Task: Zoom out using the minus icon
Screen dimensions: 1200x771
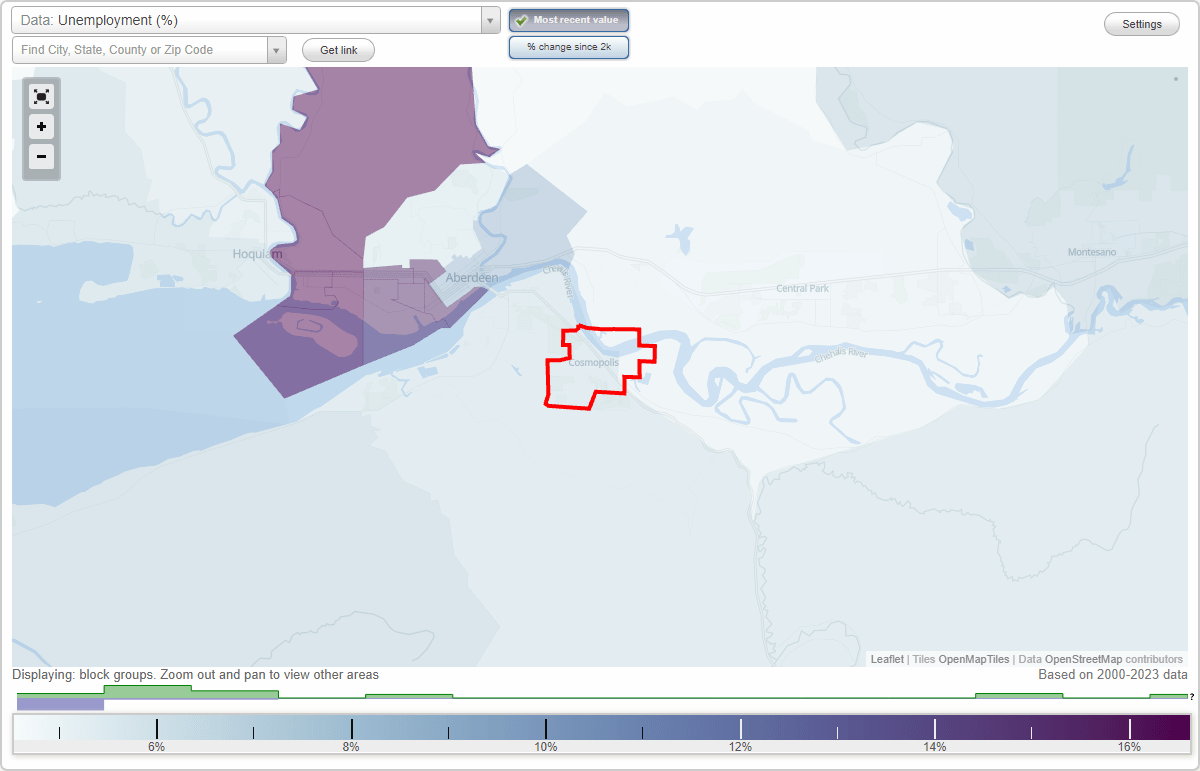Action: pyautogui.click(x=41, y=157)
